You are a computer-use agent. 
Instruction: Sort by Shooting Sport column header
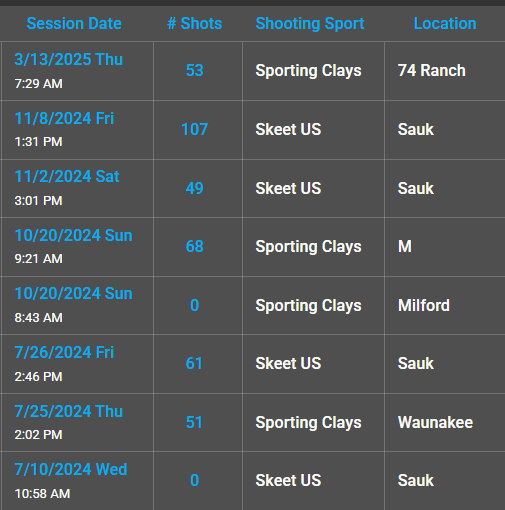310,24
